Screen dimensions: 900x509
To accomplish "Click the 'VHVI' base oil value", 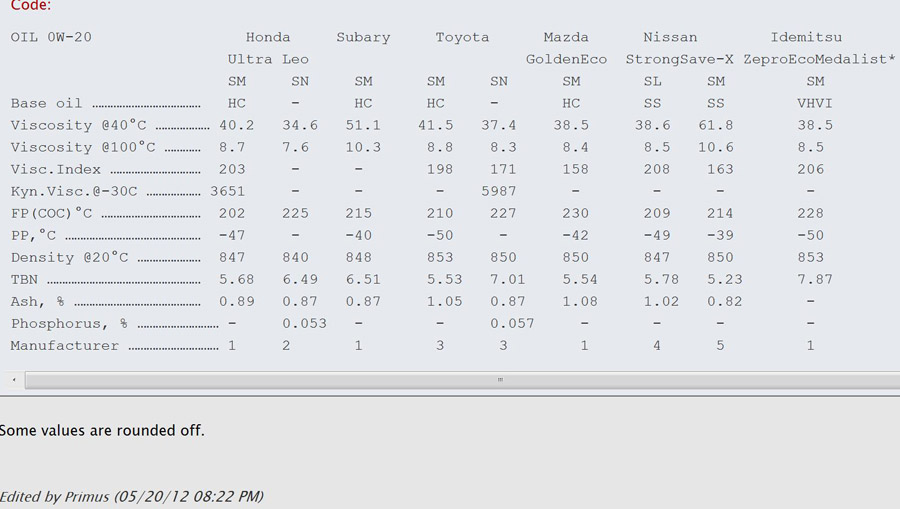I will pos(814,103).
